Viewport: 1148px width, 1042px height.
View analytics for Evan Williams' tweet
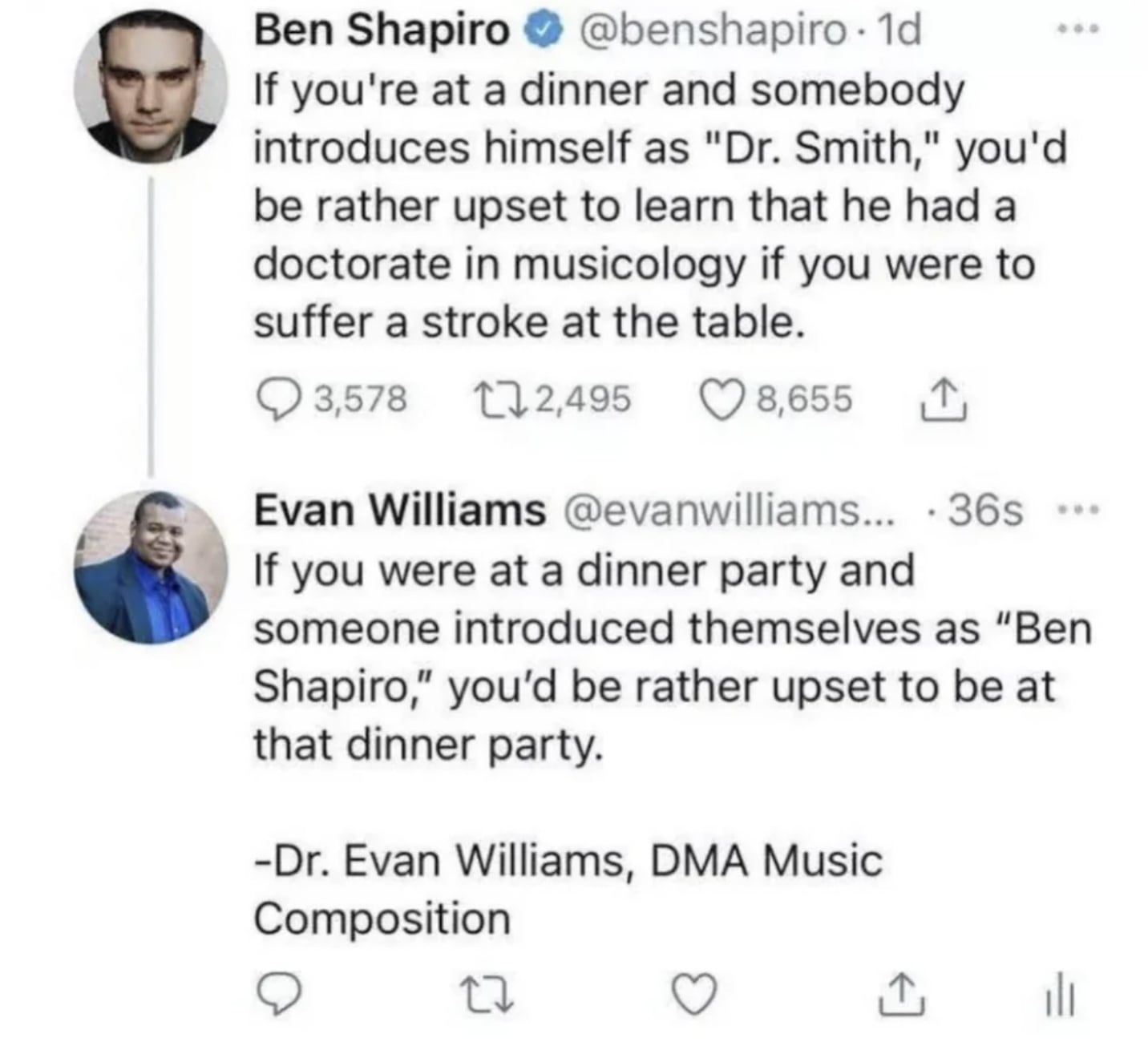pos(1061,994)
